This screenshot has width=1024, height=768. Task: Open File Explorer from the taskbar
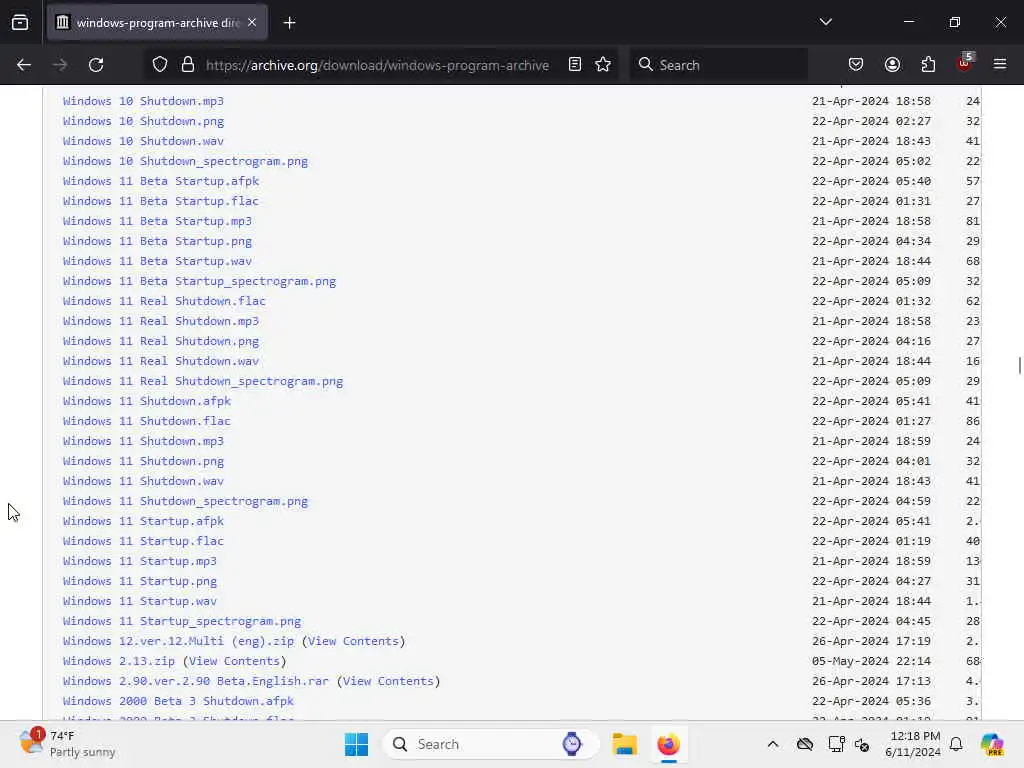coord(624,744)
